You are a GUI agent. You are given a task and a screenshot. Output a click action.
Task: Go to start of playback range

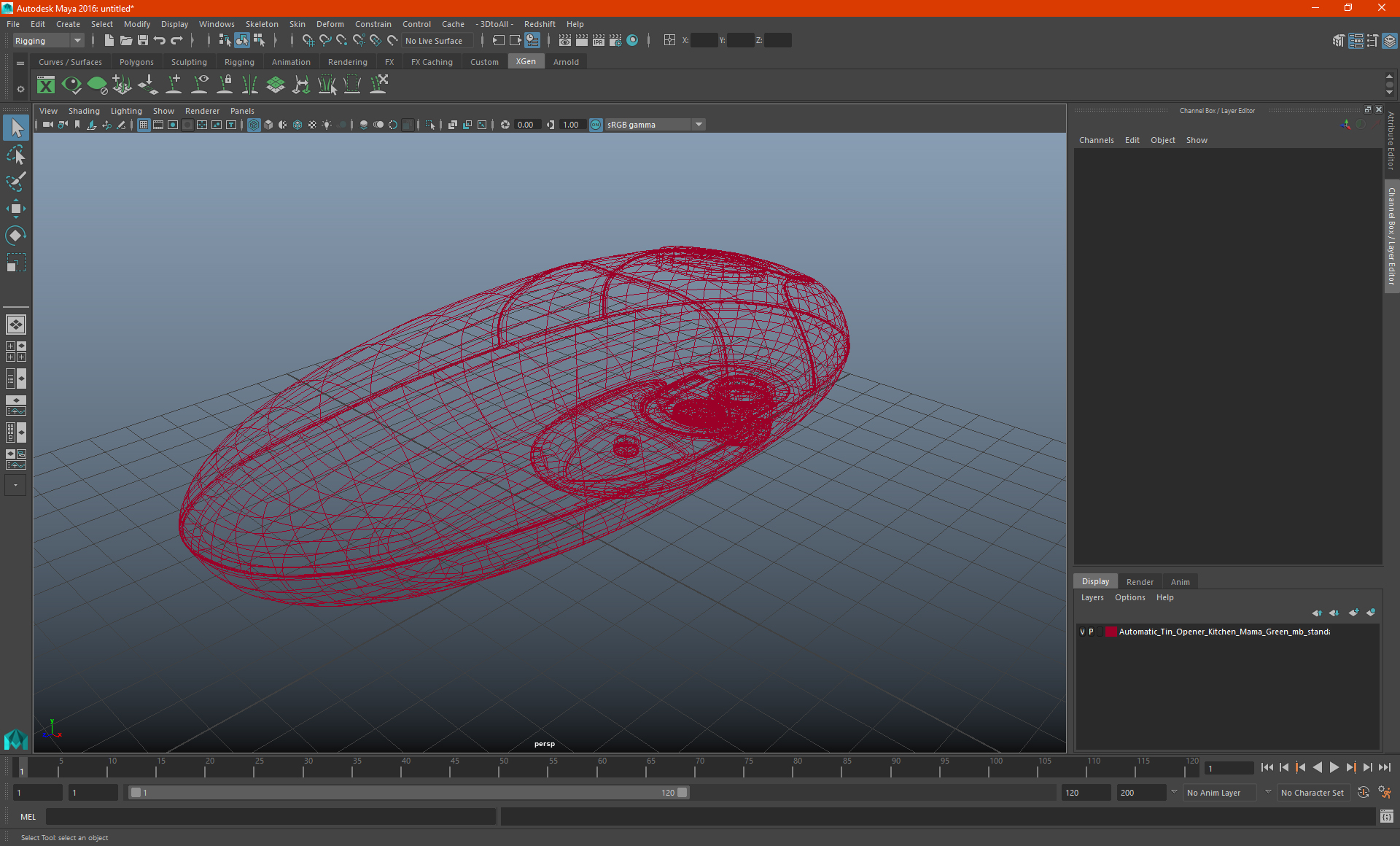[1267, 767]
